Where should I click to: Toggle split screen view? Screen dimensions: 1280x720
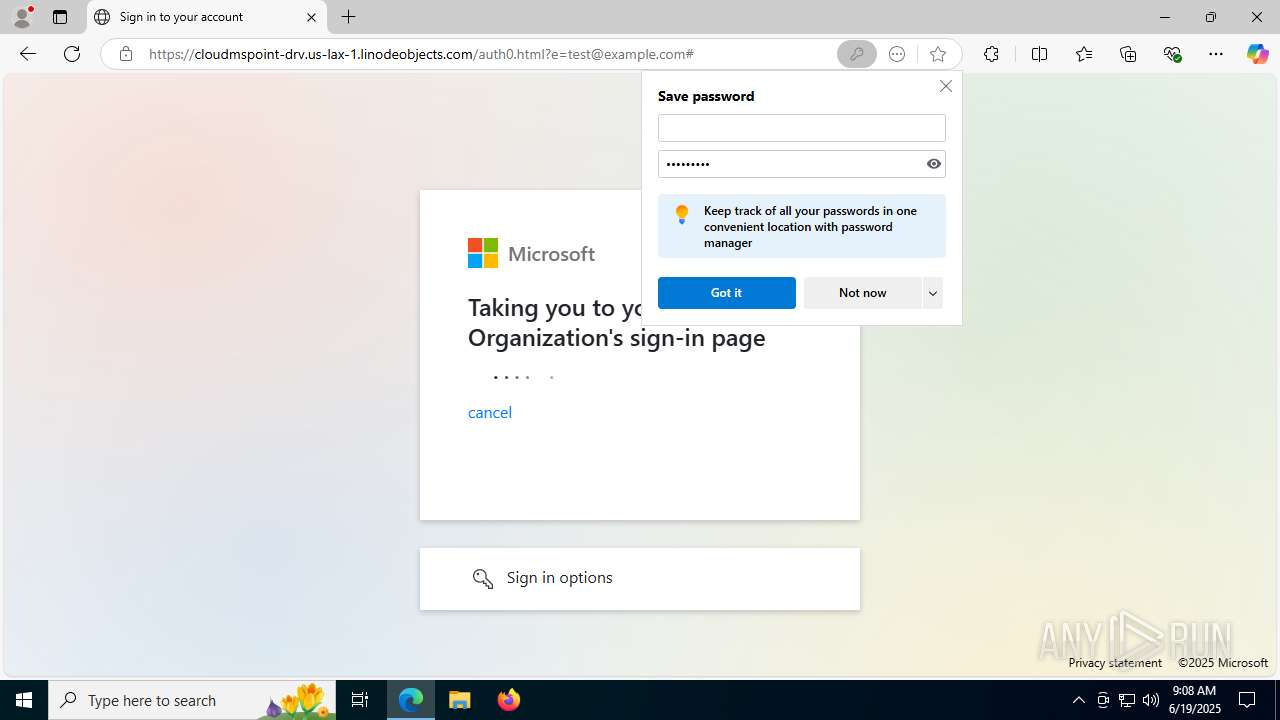tap(1039, 54)
